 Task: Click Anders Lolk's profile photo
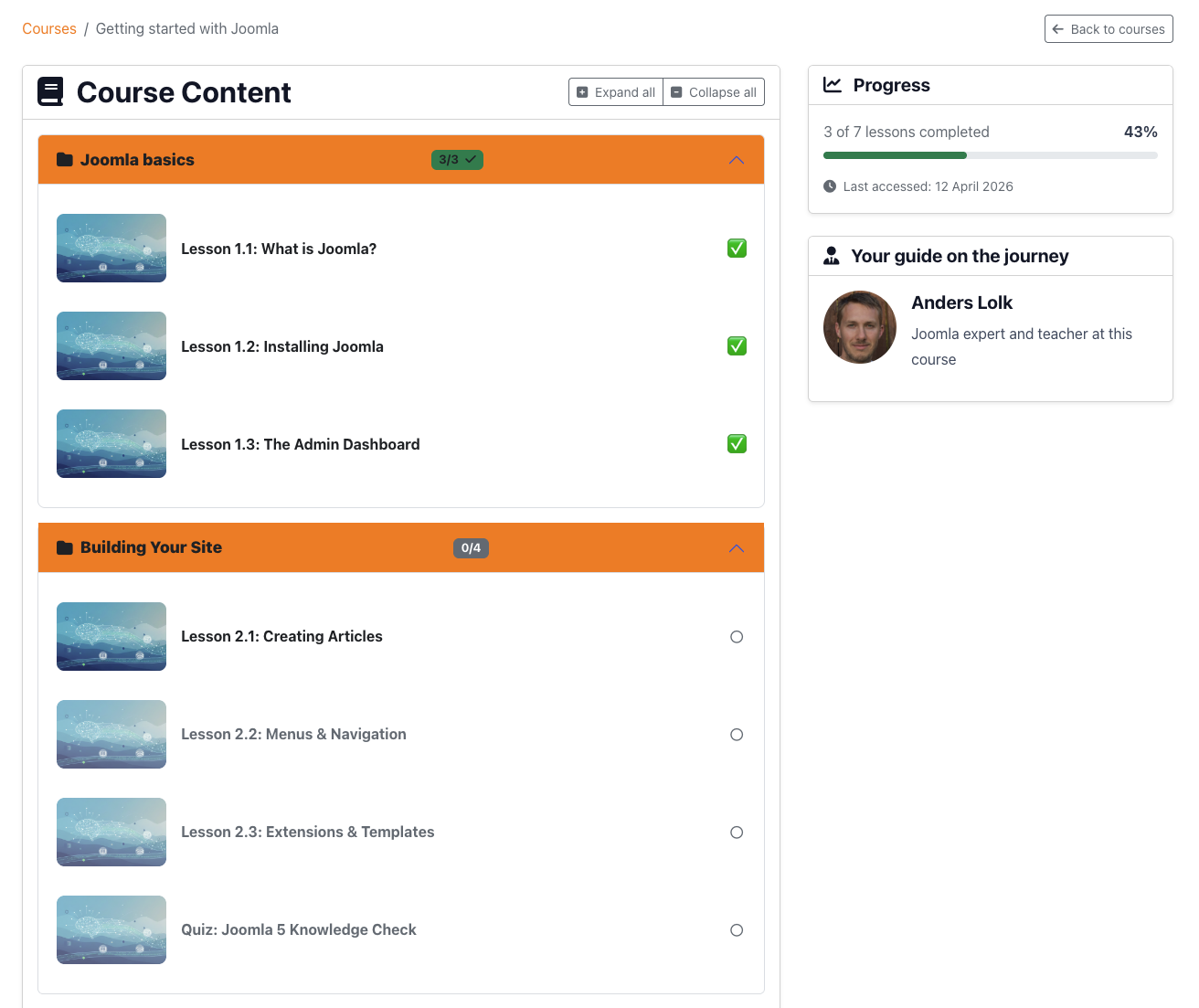click(x=859, y=327)
